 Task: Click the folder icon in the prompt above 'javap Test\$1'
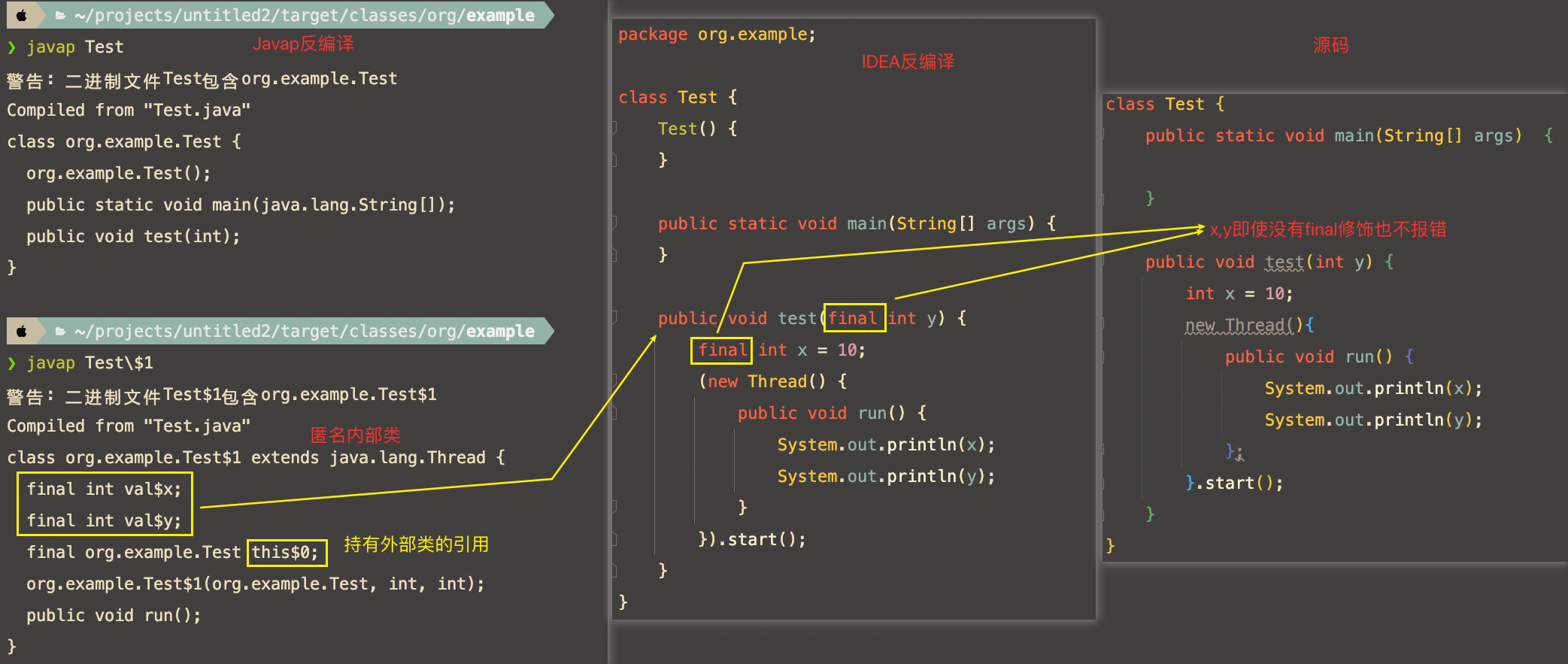point(60,332)
